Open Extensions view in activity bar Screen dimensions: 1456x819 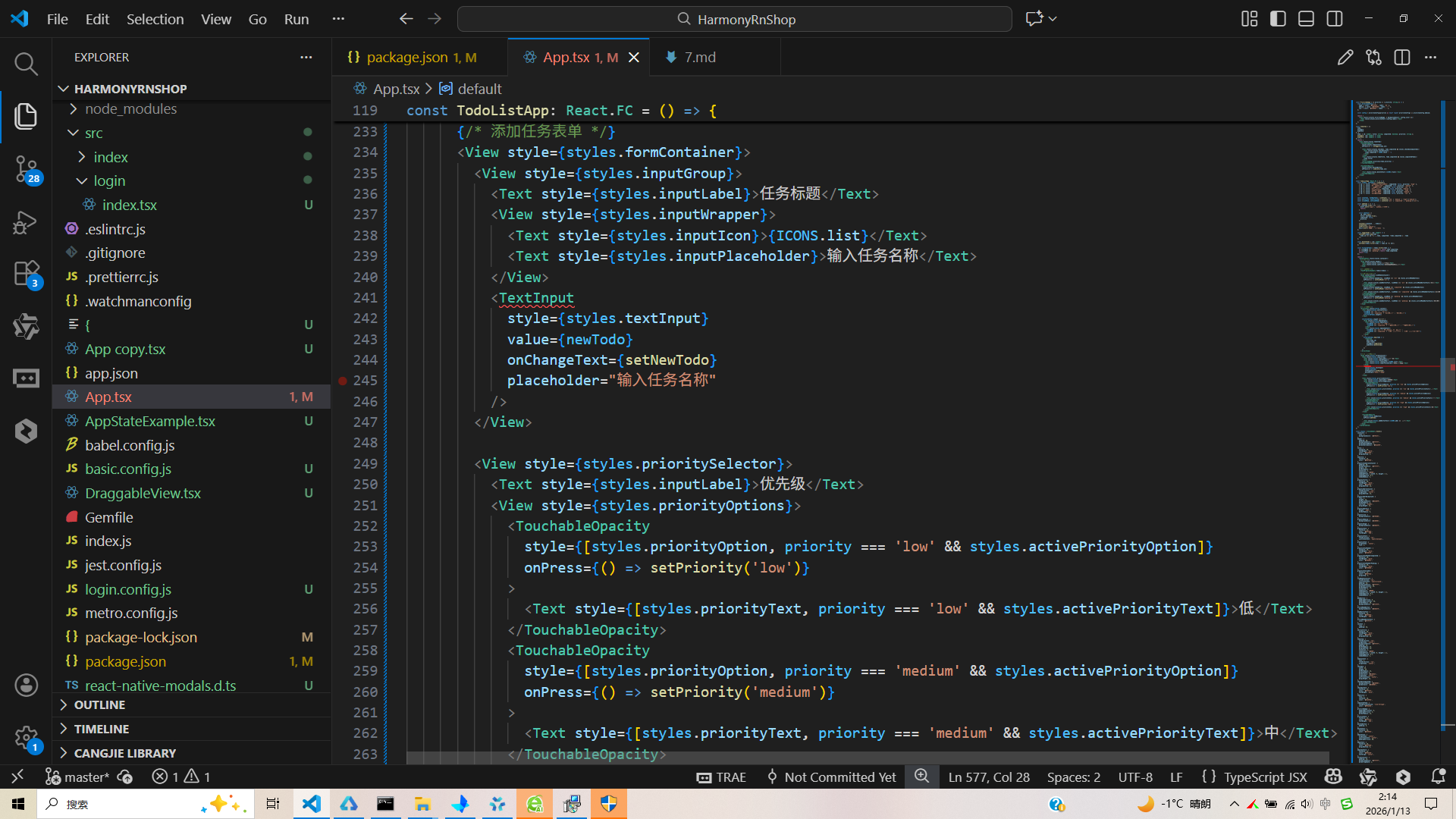point(26,273)
